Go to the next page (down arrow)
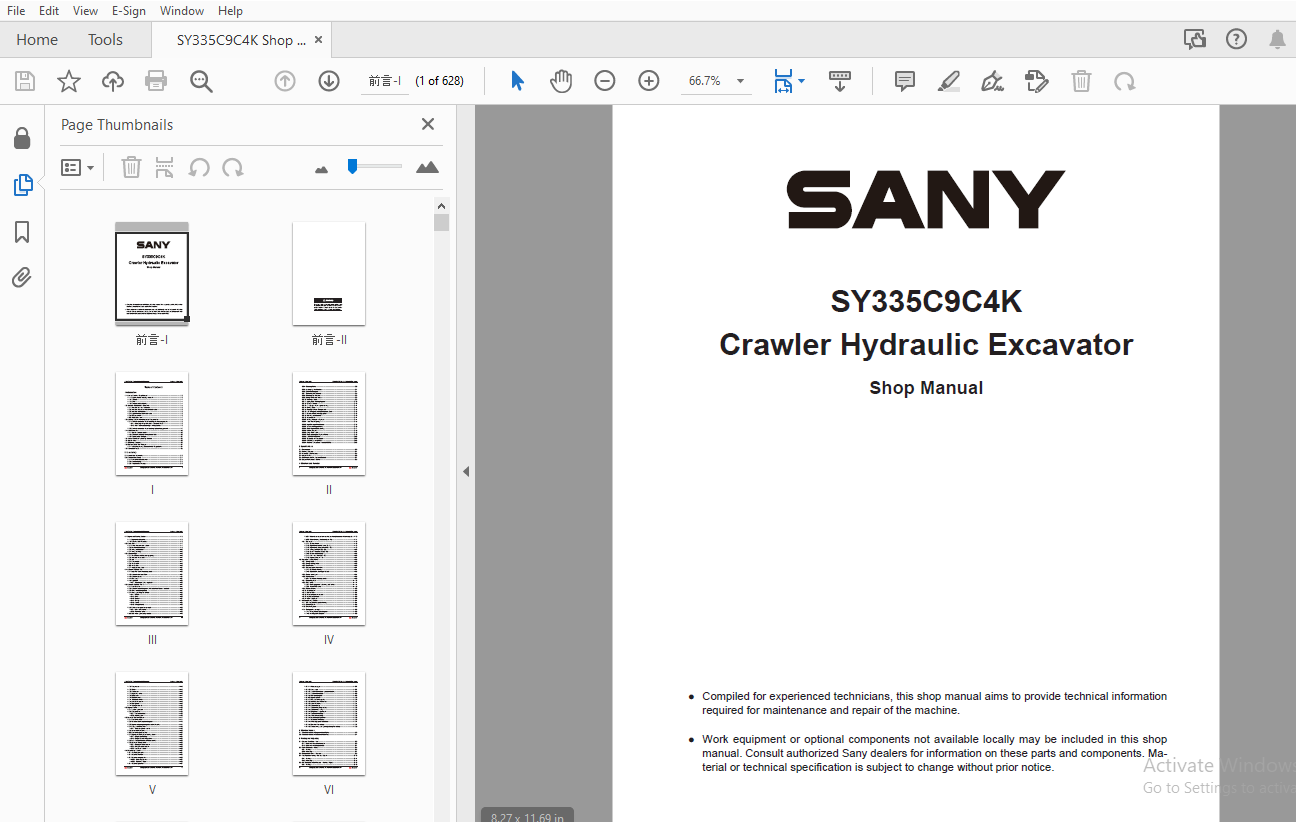This screenshot has height=822, width=1296. [329, 81]
